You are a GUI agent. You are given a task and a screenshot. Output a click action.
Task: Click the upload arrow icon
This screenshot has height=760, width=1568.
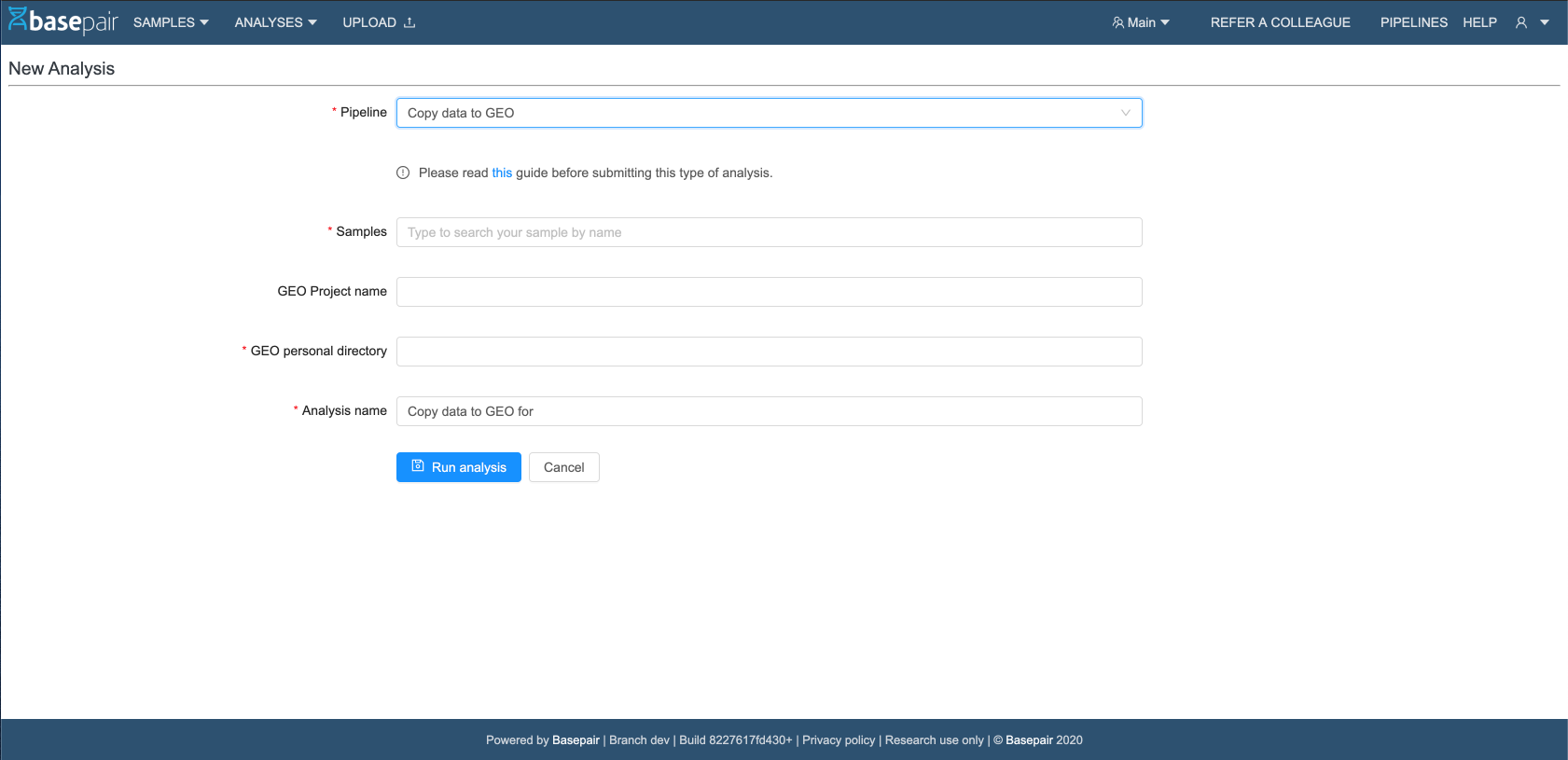[x=409, y=22]
